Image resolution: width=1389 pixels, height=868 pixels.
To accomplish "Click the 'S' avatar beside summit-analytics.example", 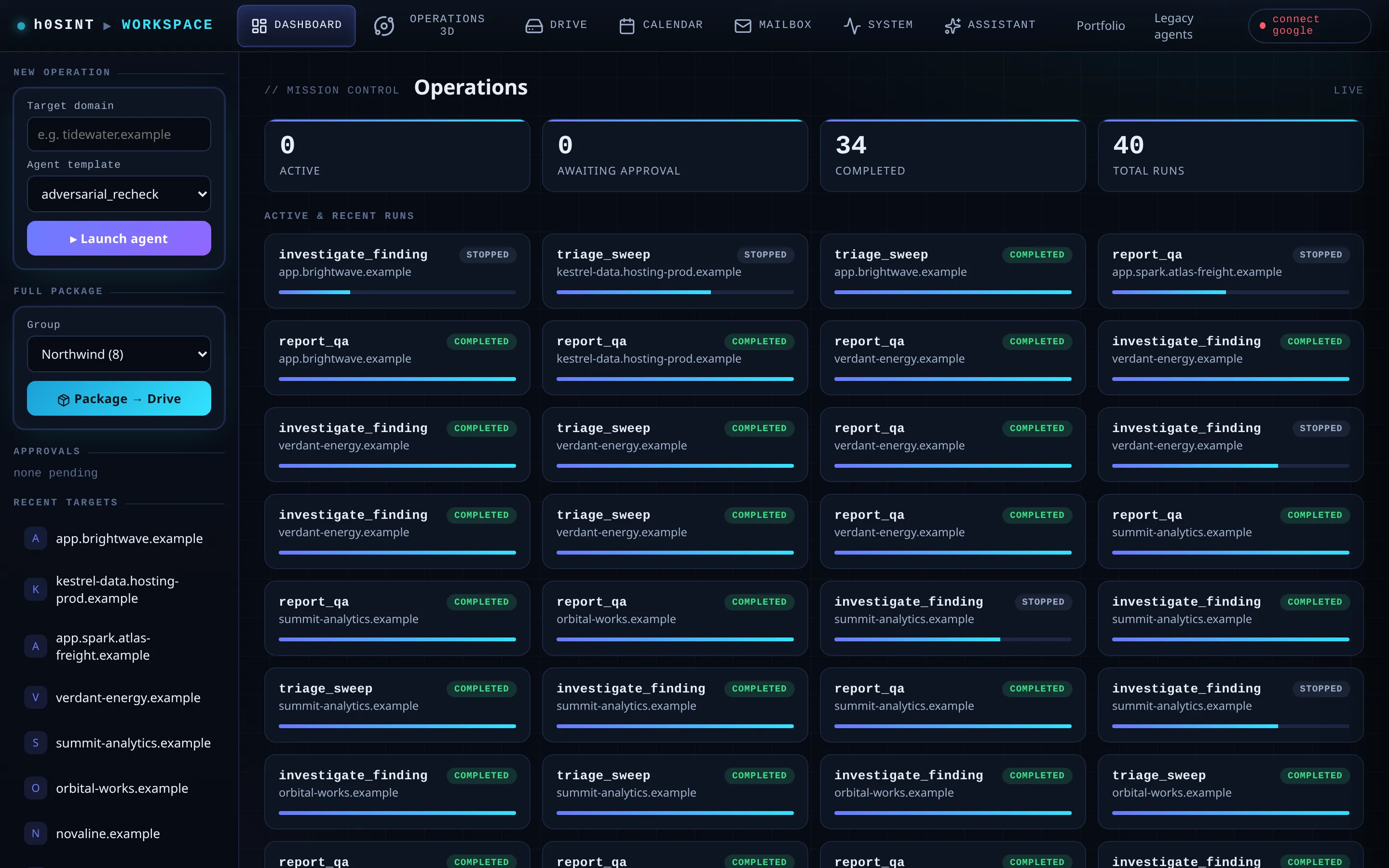I will pos(36,743).
